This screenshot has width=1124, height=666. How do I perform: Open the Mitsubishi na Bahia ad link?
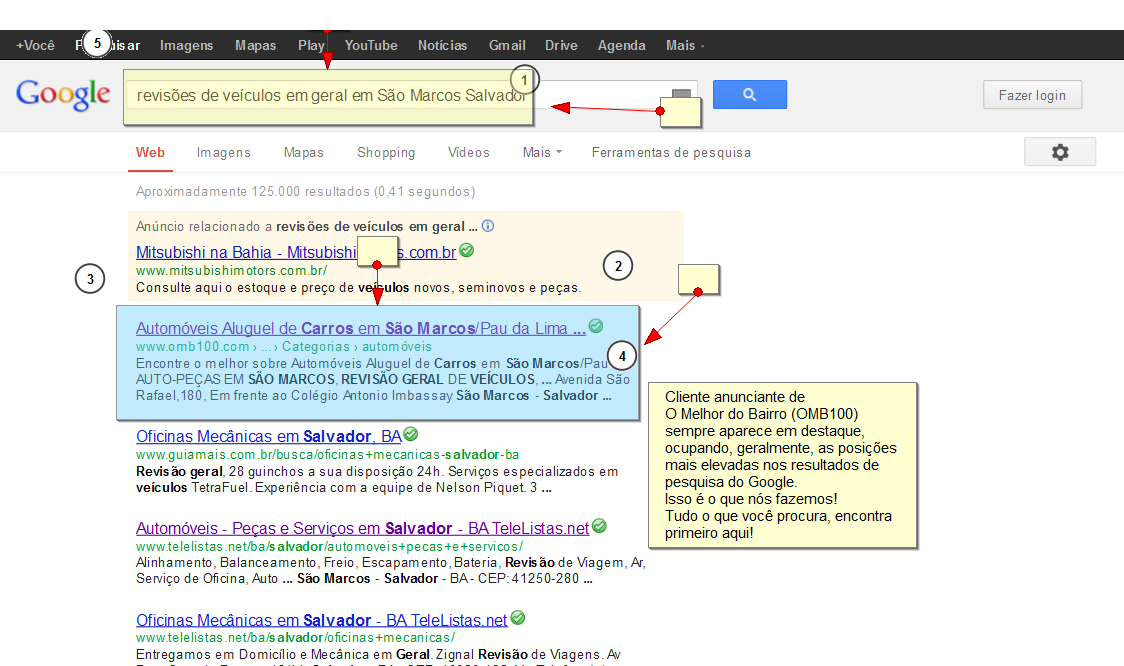click(x=296, y=252)
